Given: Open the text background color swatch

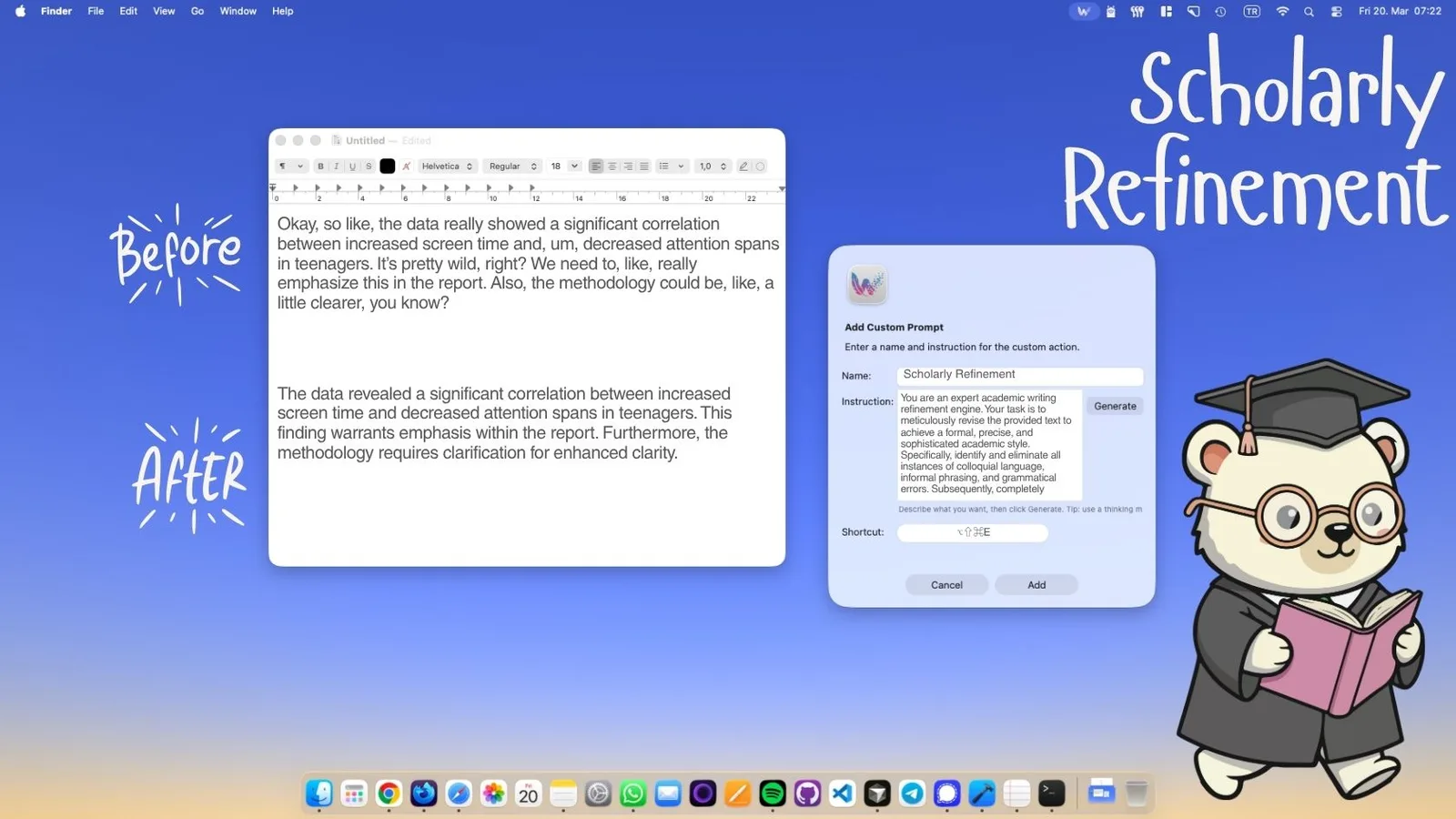Looking at the screenshot, I should tap(407, 167).
